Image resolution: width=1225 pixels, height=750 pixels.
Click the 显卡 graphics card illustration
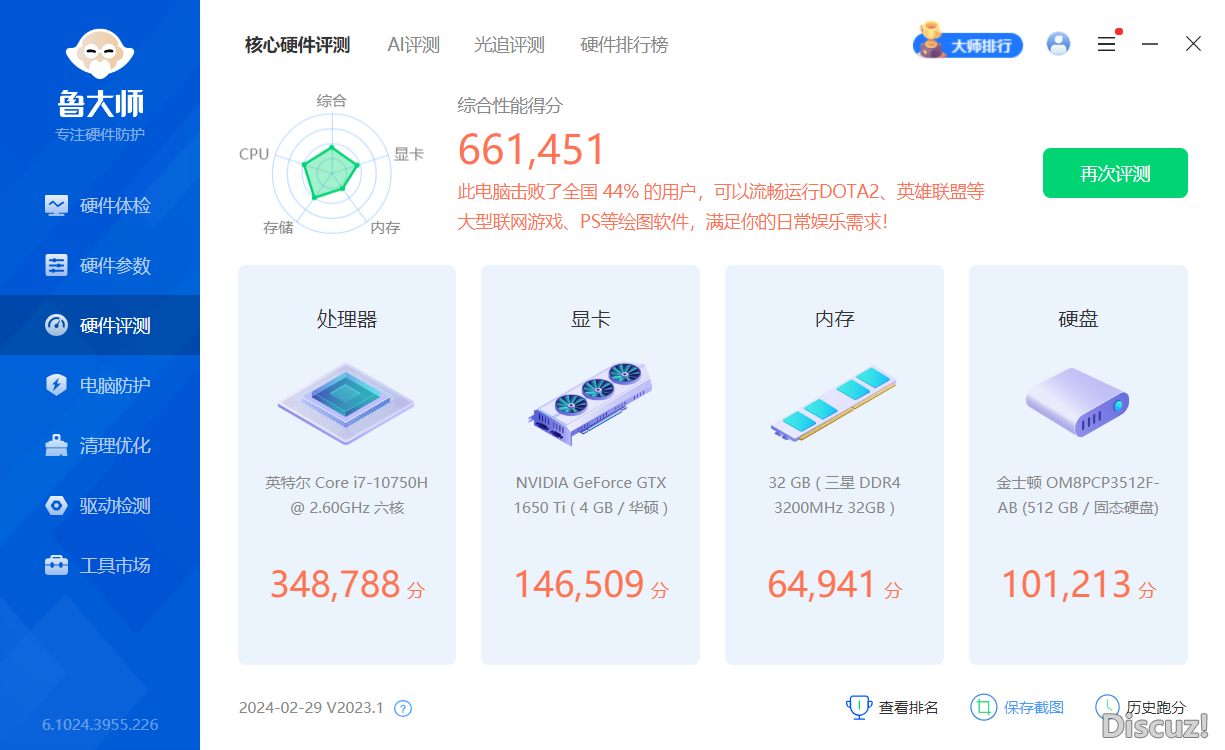[x=590, y=403]
